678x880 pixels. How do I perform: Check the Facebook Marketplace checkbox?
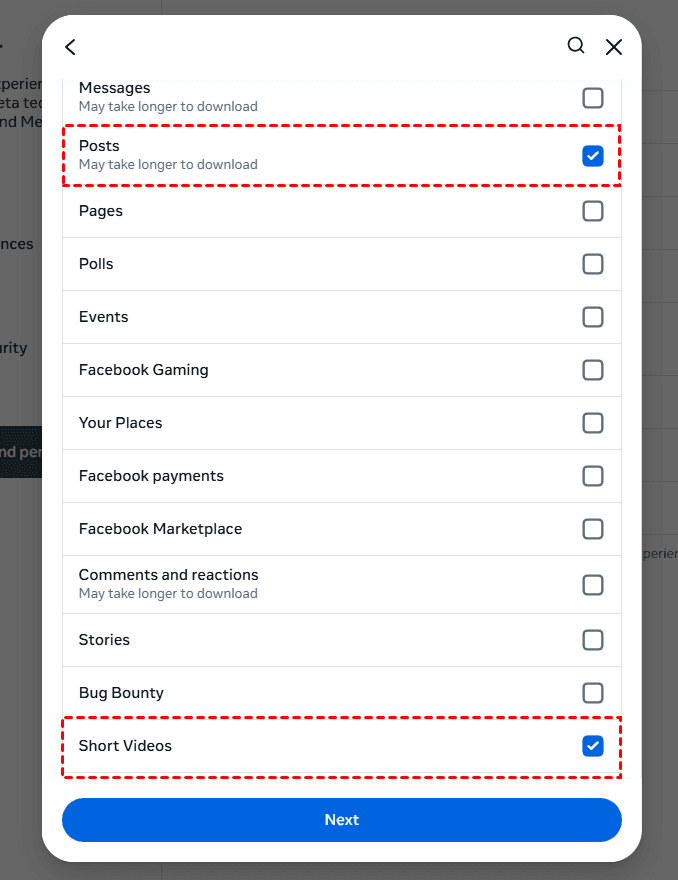[593, 529]
